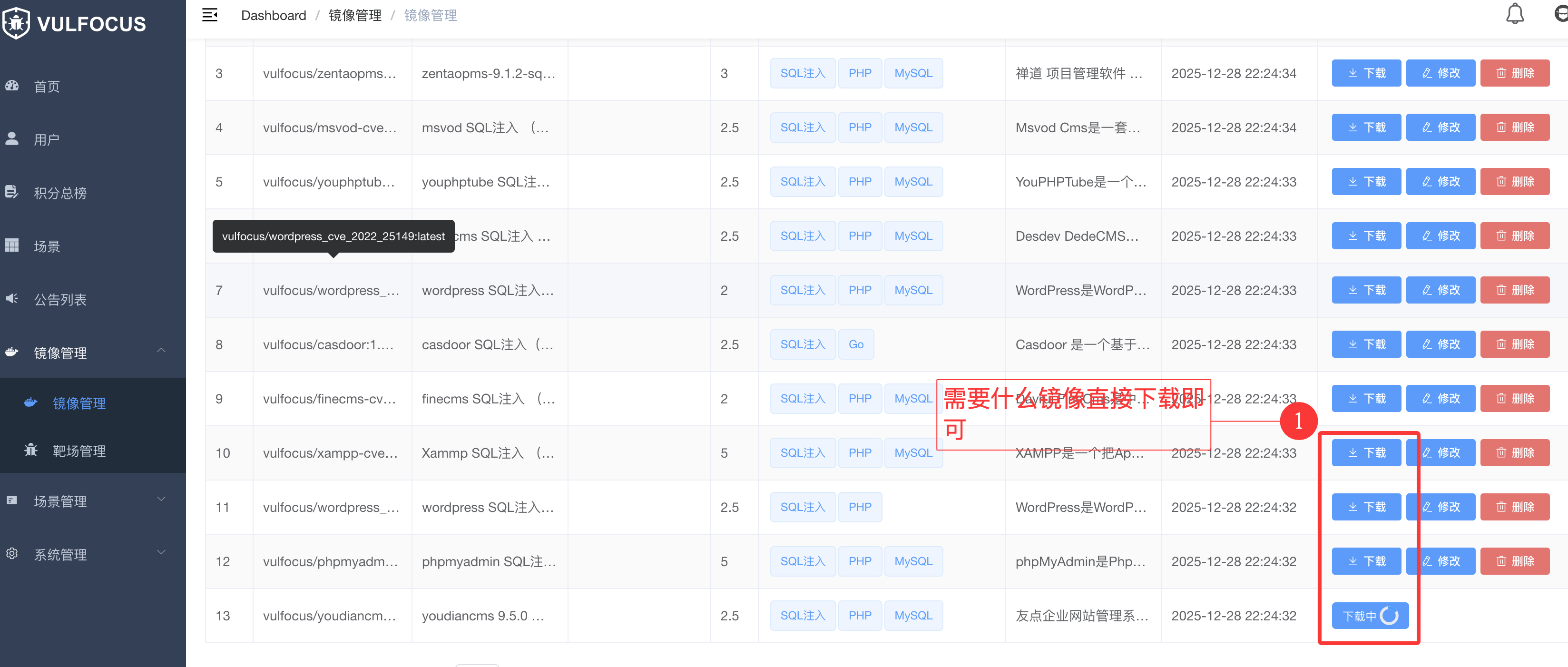Click 修改 for the casdoor row
1568x667 pixels.
click(x=1440, y=344)
